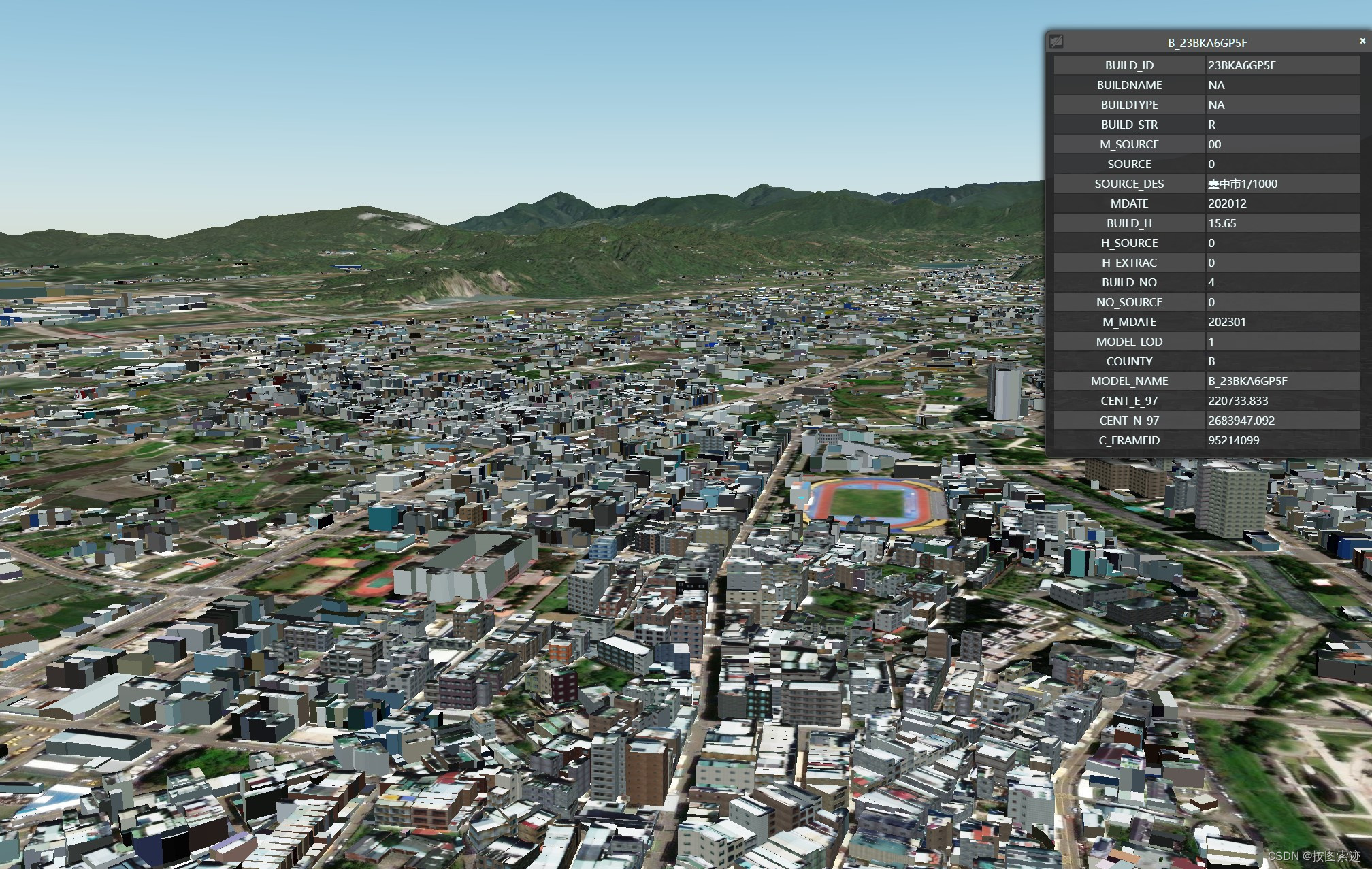Click the SOURCE_DES value 臺中市1/1000
The height and width of the screenshot is (869, 1372).
[x=1242, y=184]
